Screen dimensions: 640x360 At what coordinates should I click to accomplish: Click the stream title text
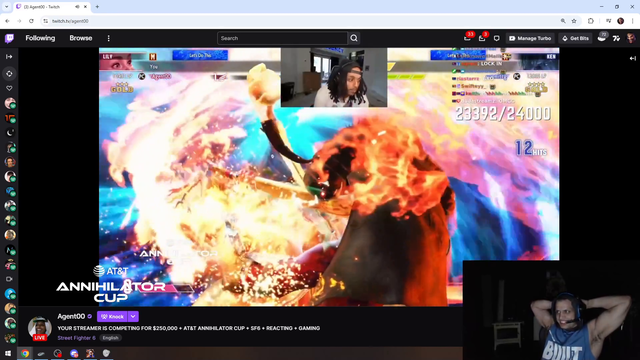(x=189, y=328)
